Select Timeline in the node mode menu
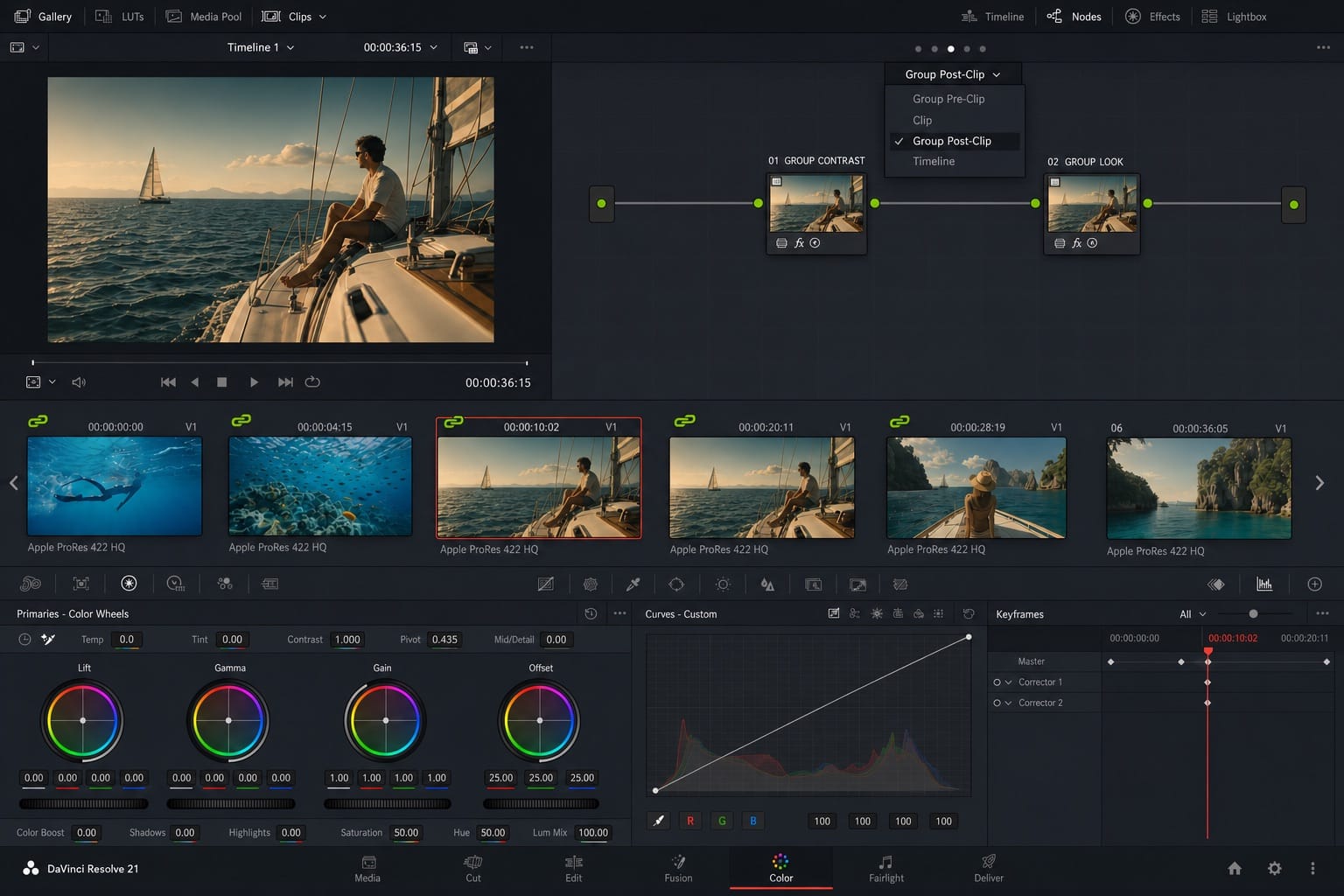The image size is (1344, 896). (934, 161)
